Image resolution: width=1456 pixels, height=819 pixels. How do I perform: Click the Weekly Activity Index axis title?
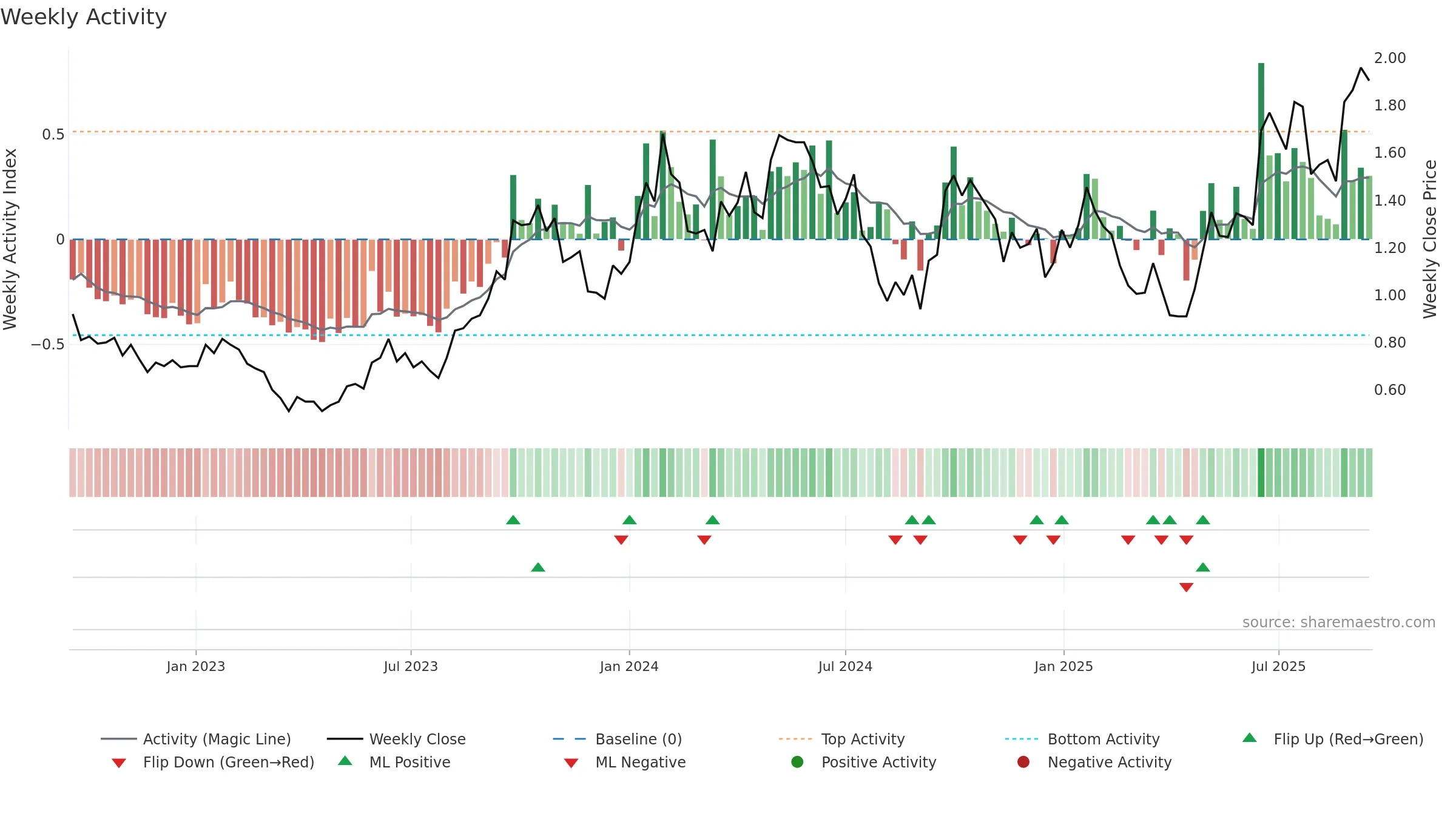click(x=10, y=239)
